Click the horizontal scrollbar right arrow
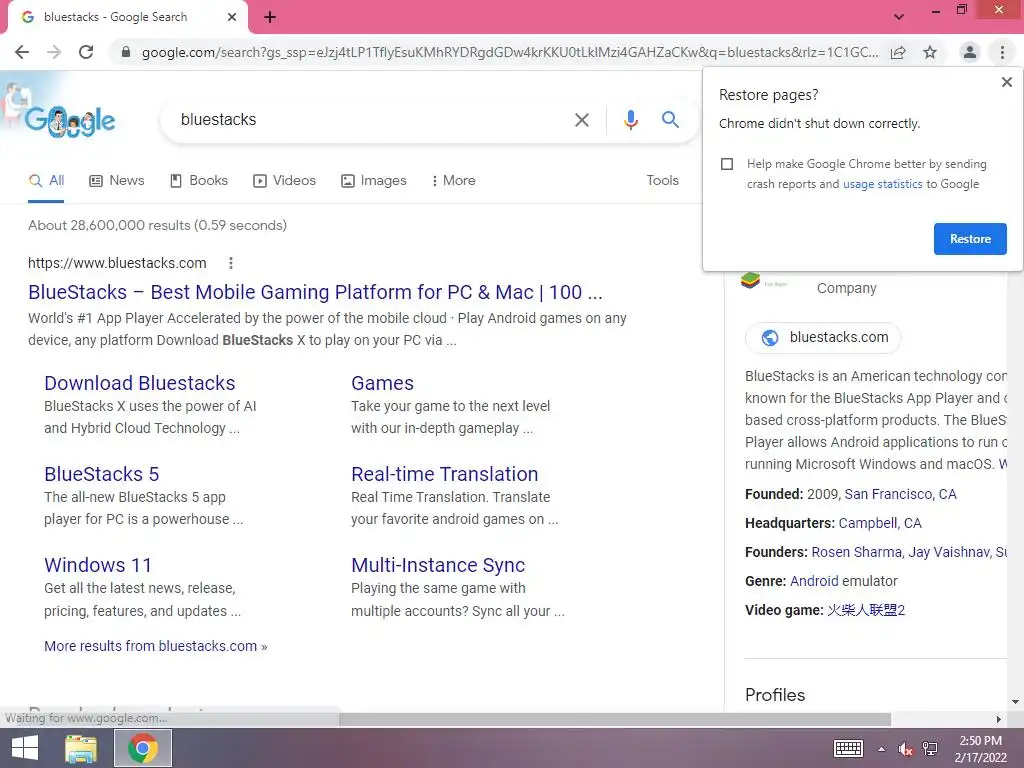 pos(999,720)
